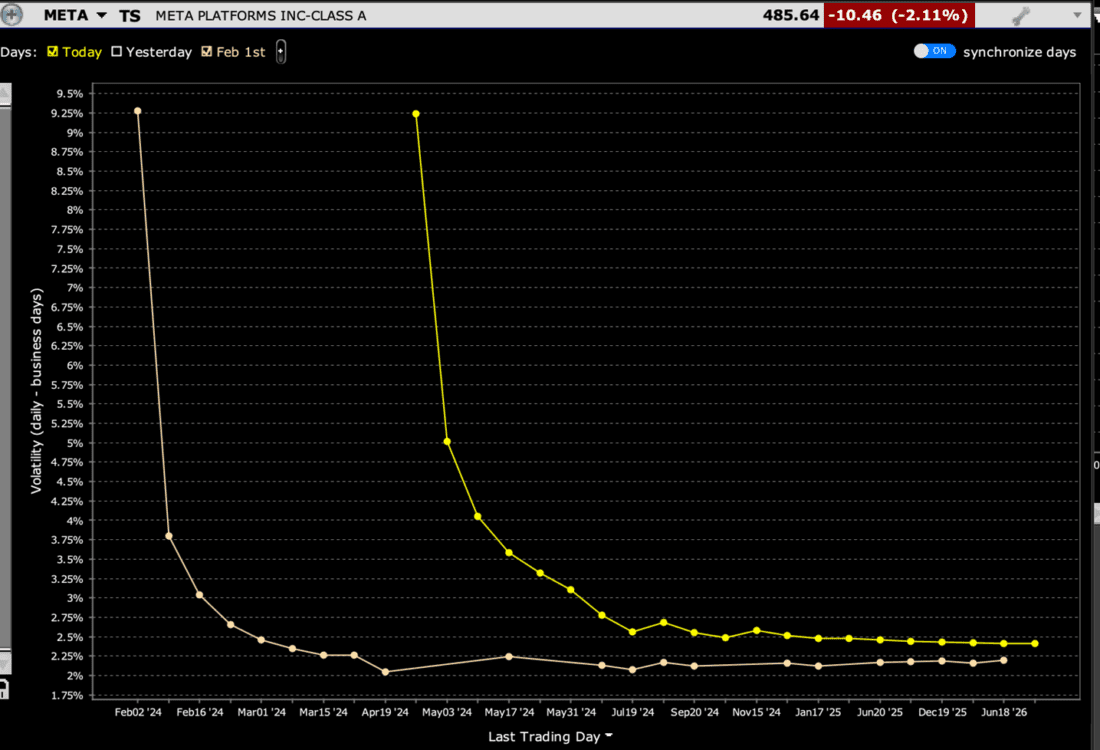
Task: Enable the Yesterday checkbox
Action: click(x=116, y=51)
